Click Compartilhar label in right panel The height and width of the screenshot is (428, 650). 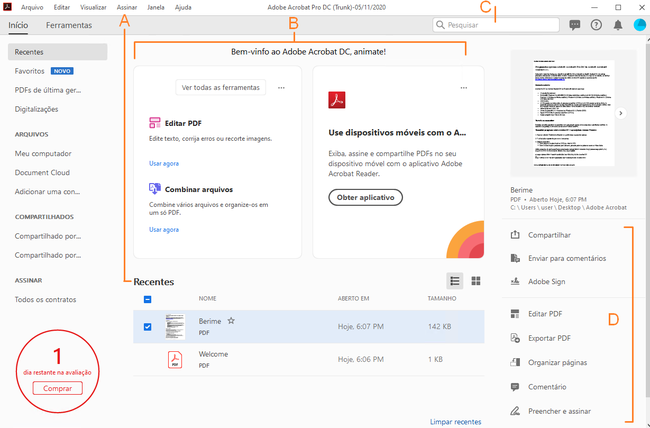pyautogui.click(x=549, y=235)
